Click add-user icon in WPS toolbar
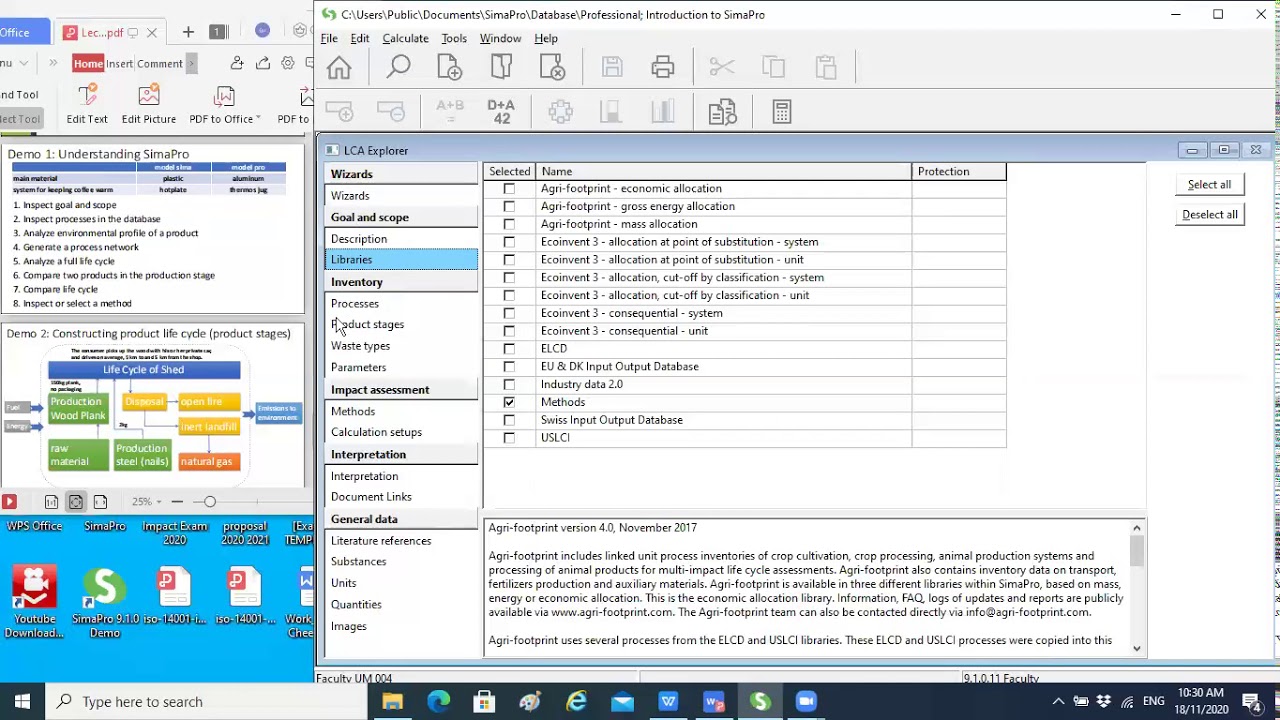The width and height of the screenshot is (1280, 720). 237,63
